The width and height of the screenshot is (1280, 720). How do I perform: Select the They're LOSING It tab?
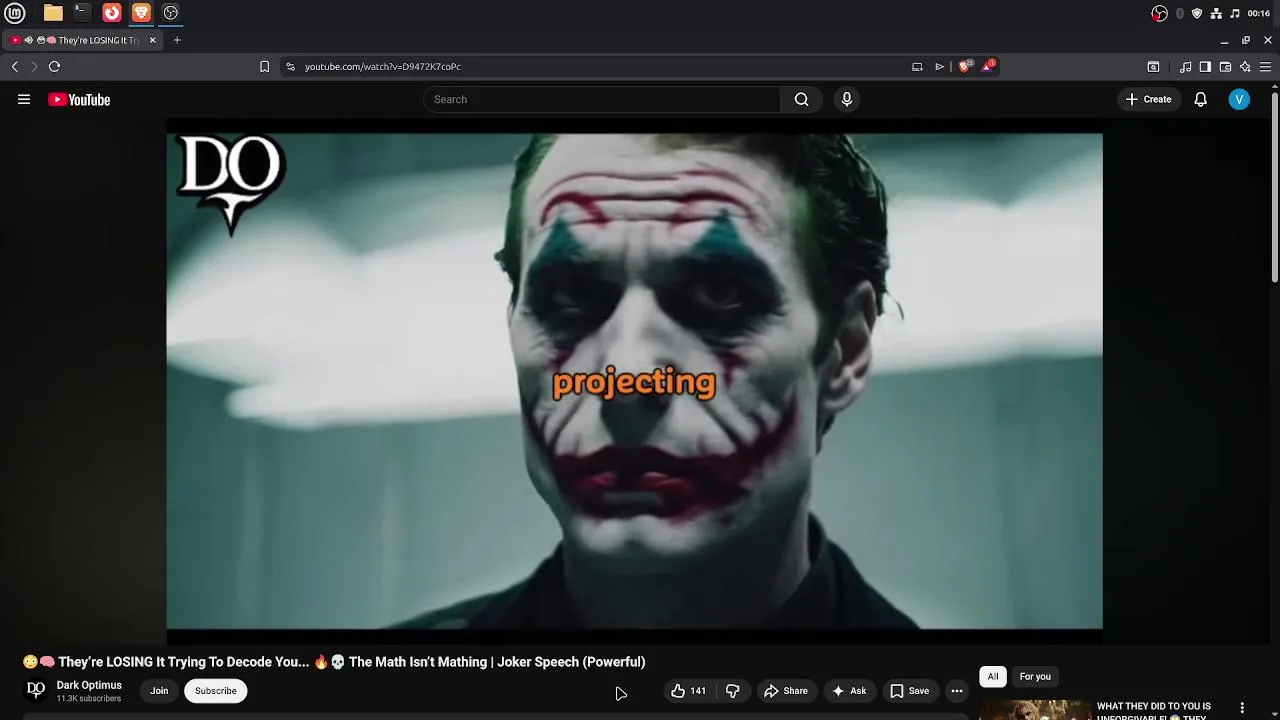[84, 40]
